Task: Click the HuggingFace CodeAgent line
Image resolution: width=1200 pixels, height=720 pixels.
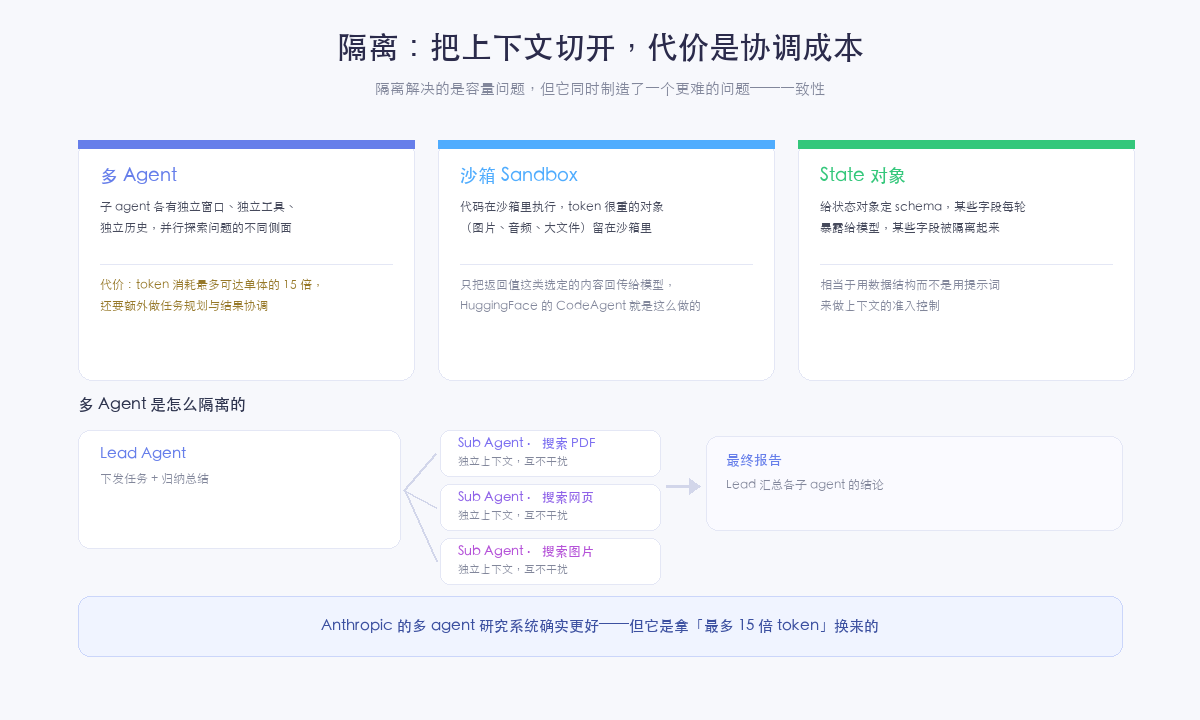Action: (580, 306)
